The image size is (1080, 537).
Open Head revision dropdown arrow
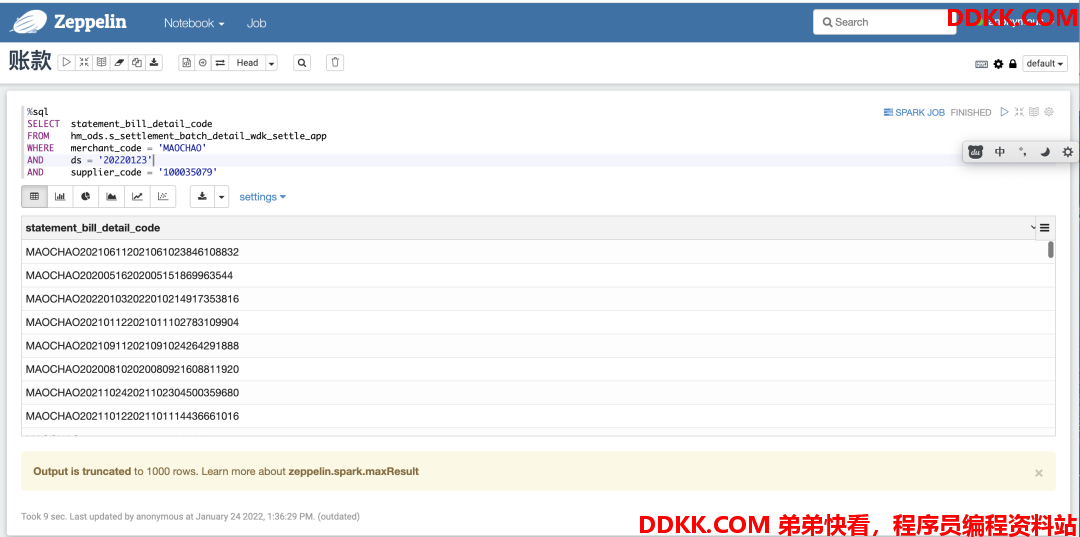[271, 63]
